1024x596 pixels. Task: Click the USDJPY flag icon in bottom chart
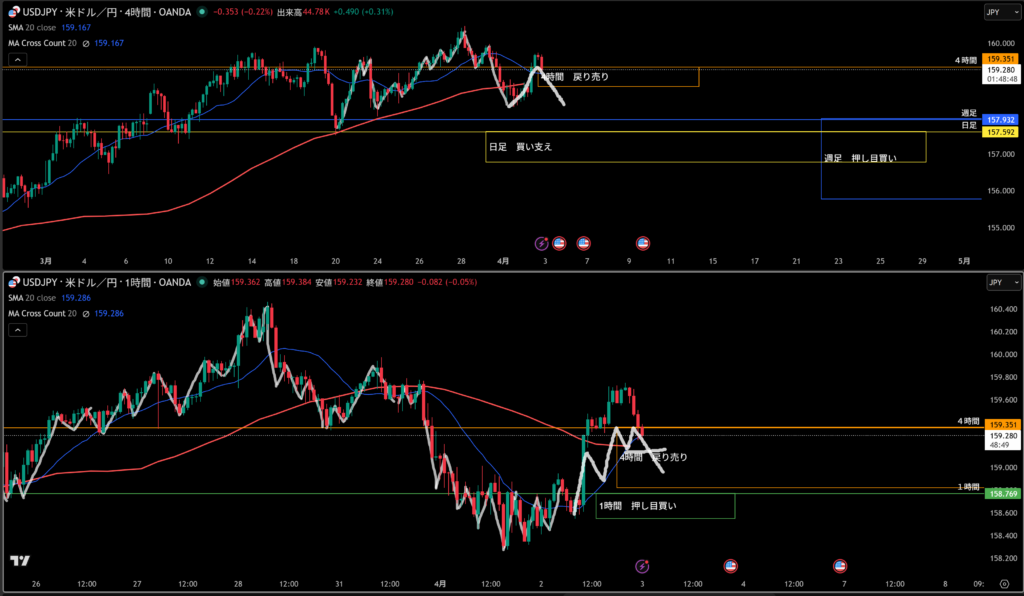(13, 282)
